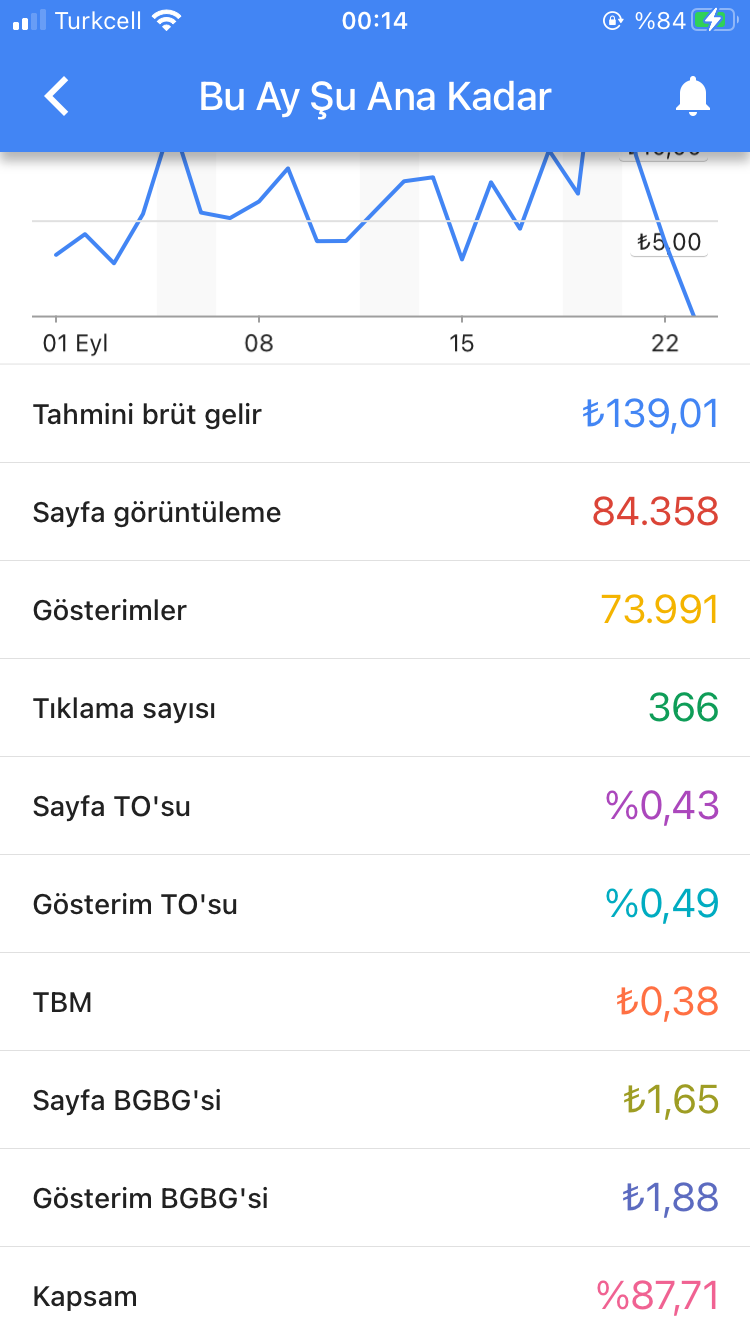Open the Sayfa BGBG'si metric
Viewport: 750px width, 1334px height.
pyautogui.click(x=375, y=1100)
